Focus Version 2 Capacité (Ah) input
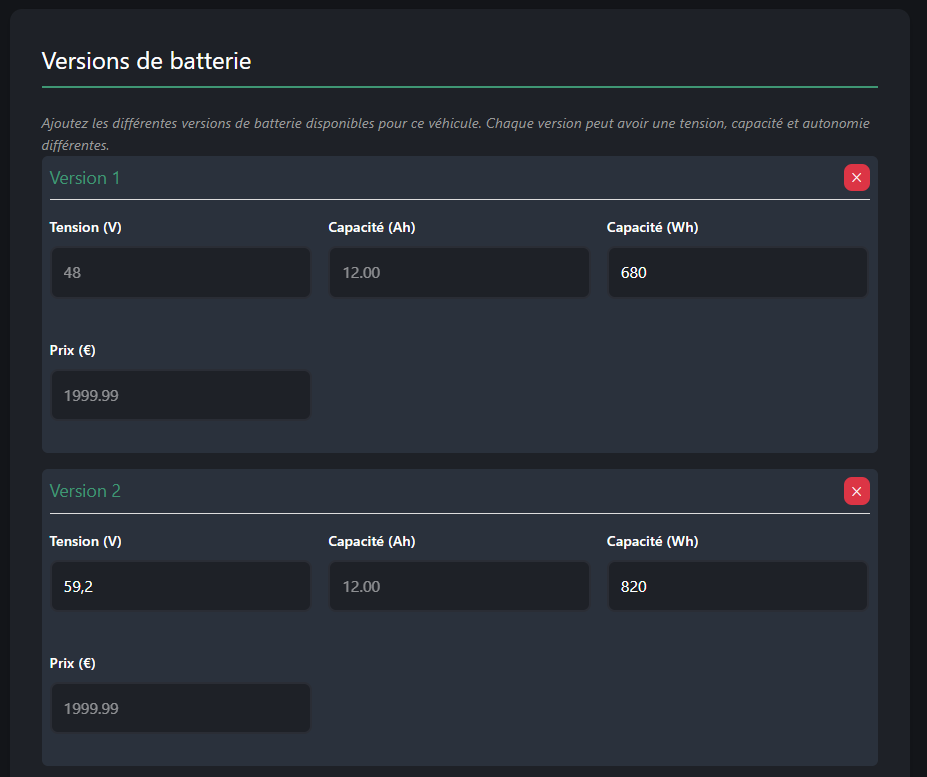Viewport: 927px width, 777px height. coord(459,586)
